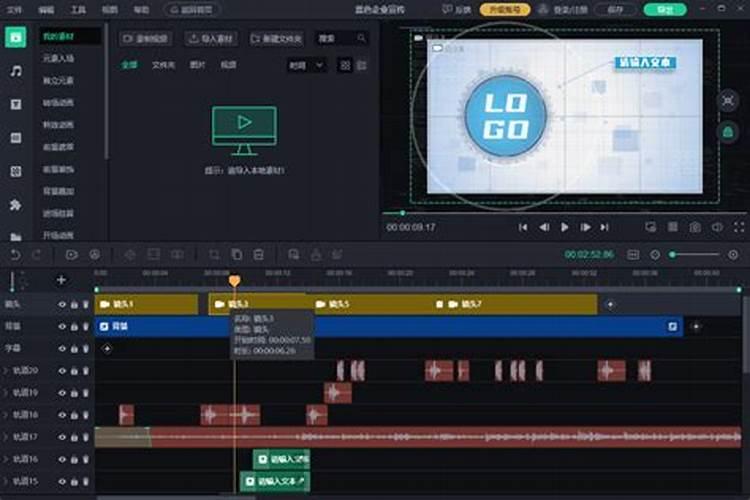This screenshot has height=500, width=750.
Task: Open the green media library sidebar icon
Action: point(16,37)
